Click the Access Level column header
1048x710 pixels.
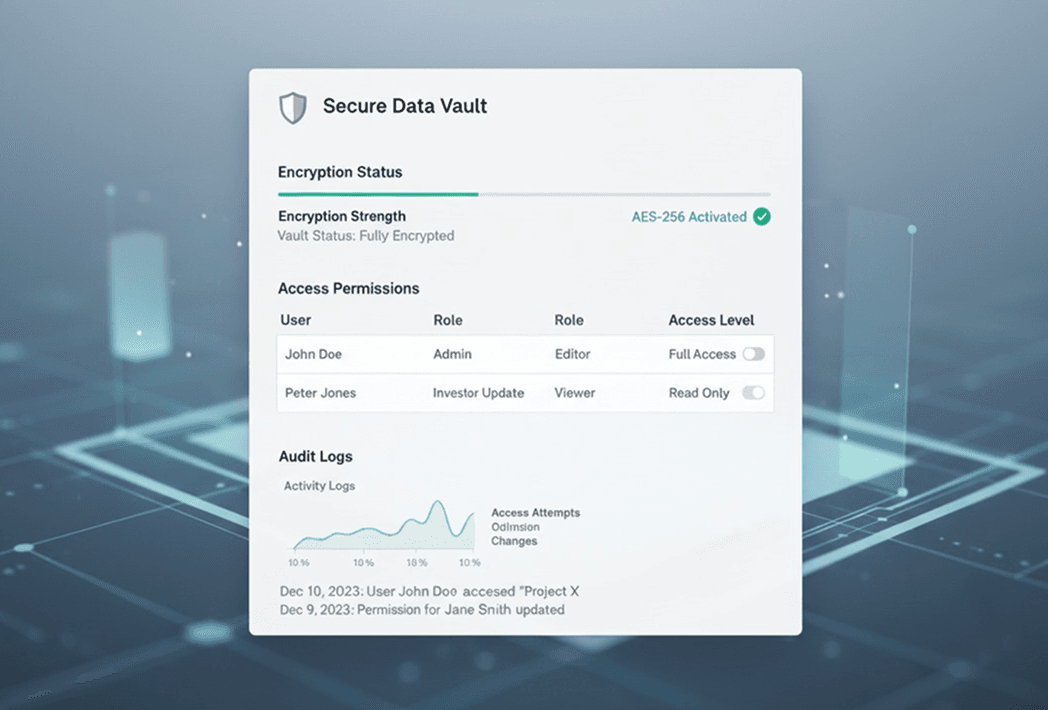711,320
